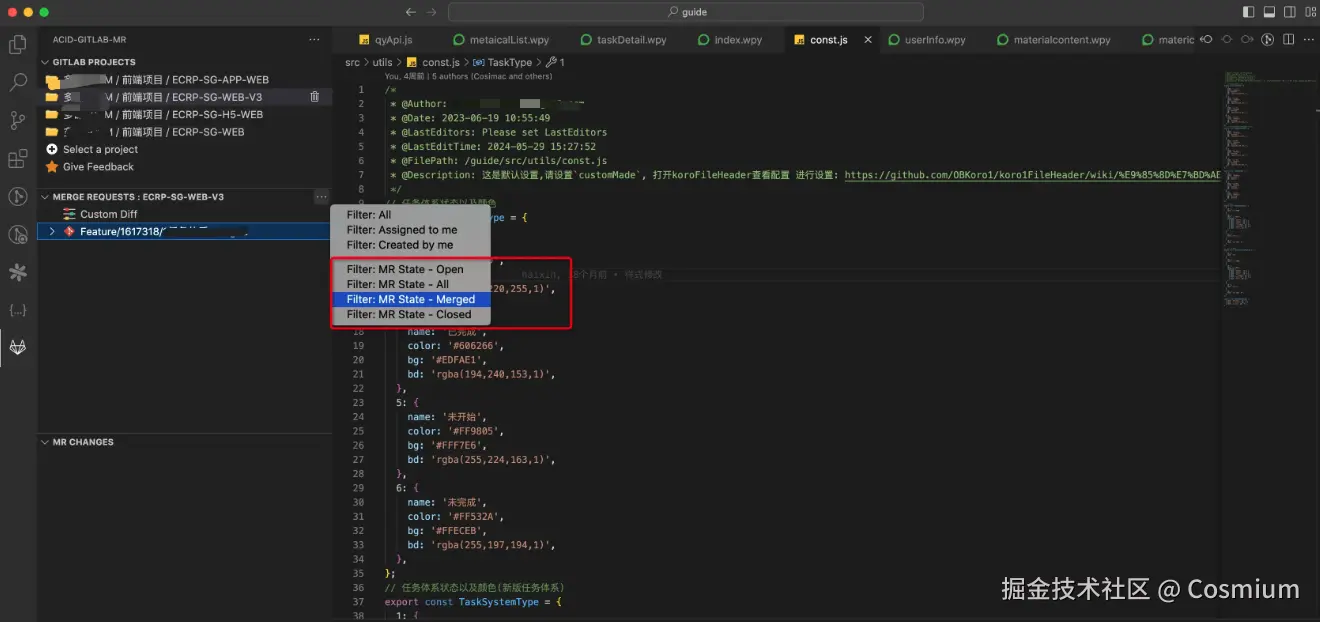Image resolution: width=1320 pixels, height=622 pixels.
Task: Click the guide command center search box
Action: (x=685, y=12)
